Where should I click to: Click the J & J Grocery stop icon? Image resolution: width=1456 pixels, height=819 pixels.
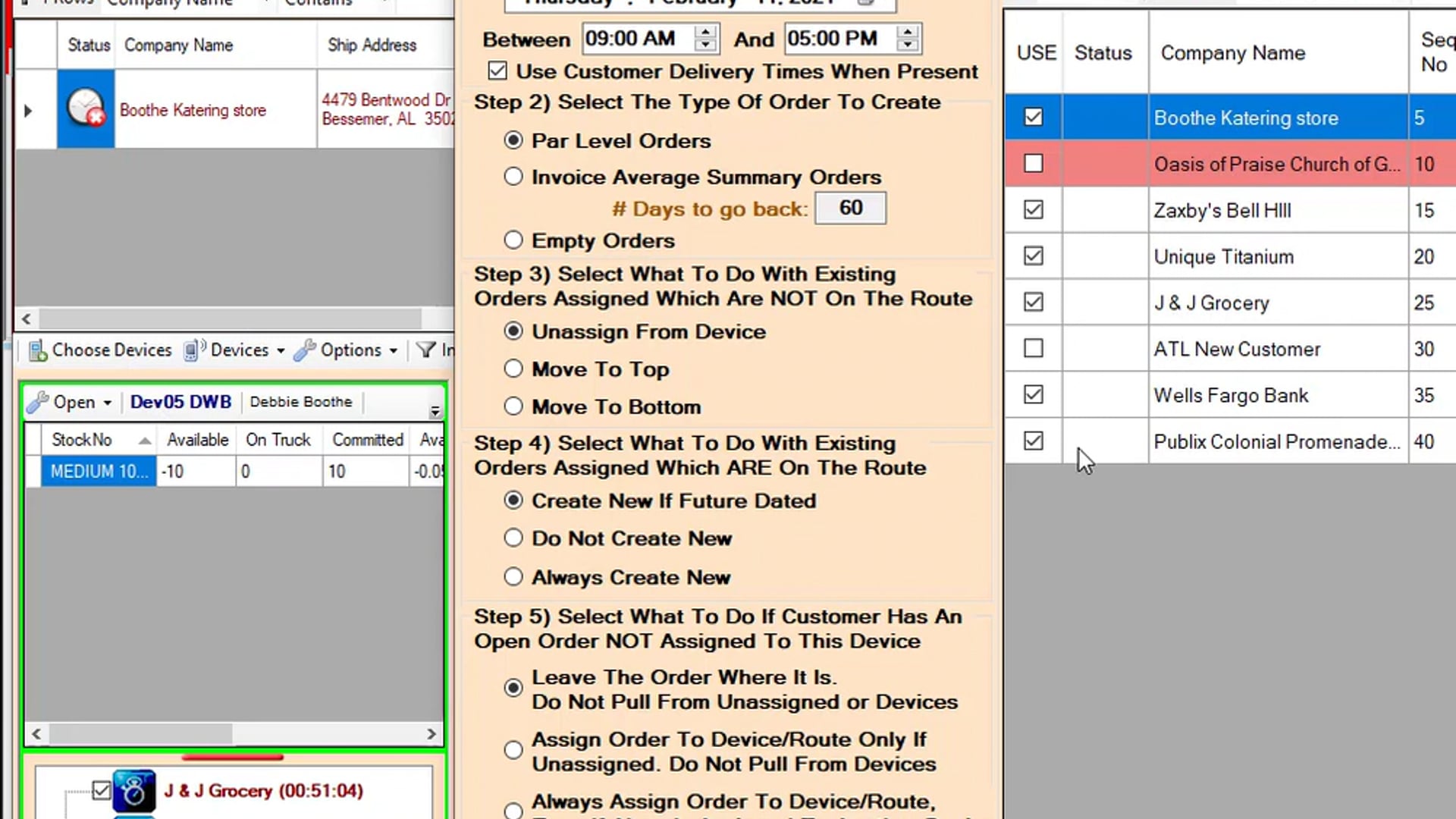[x=134, y=791]
